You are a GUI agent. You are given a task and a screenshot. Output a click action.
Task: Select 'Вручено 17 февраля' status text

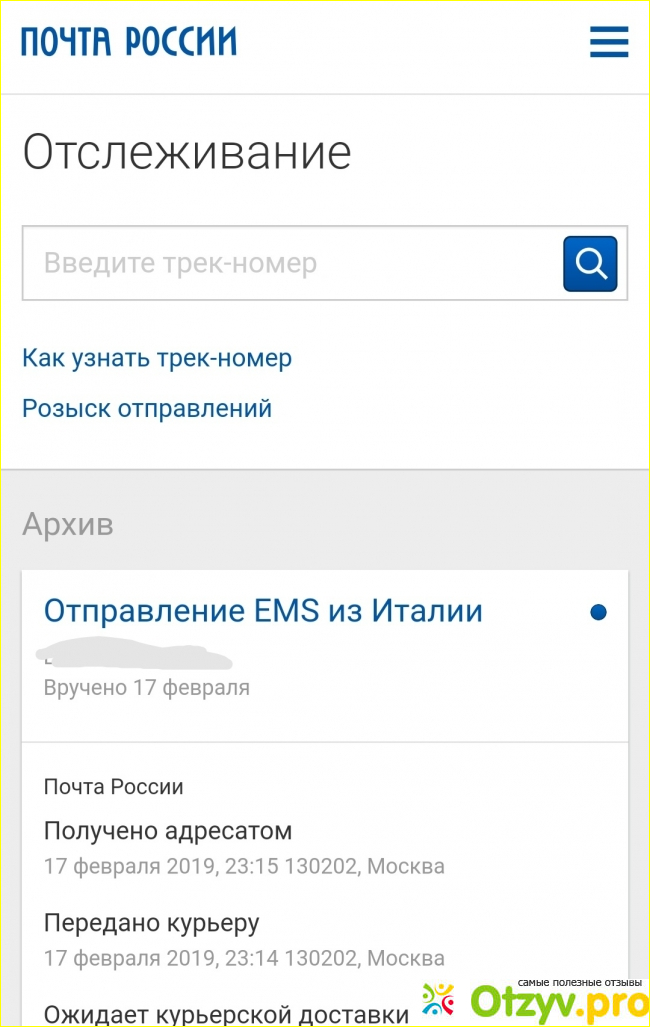point(147,688)
